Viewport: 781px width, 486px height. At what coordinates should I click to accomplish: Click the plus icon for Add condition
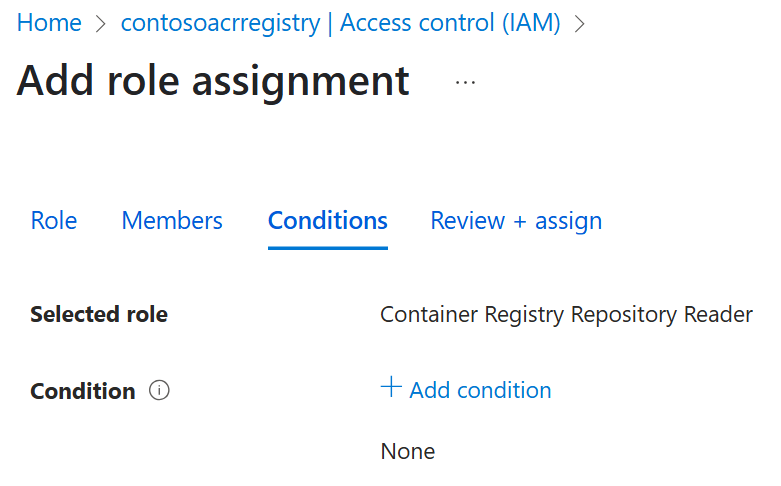click(x=391, y=388)
